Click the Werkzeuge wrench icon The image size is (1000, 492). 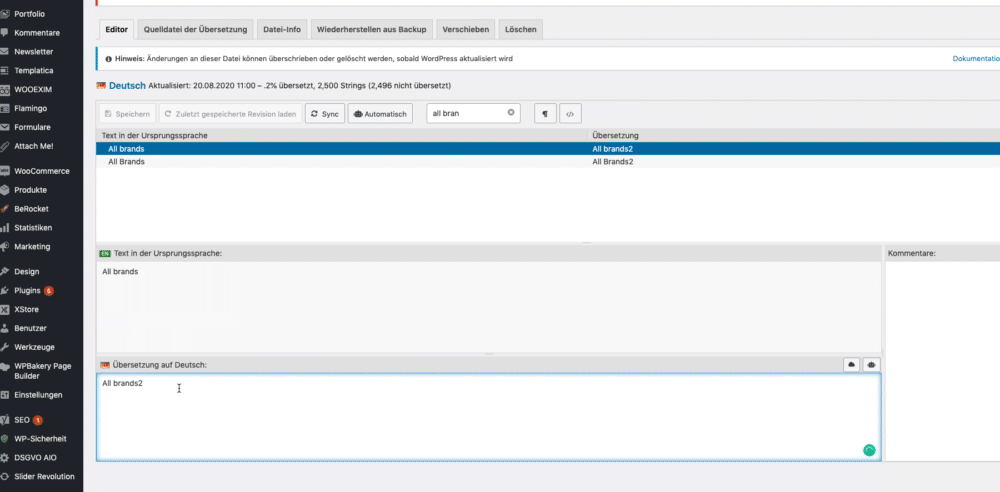click(x=4, y=347)
